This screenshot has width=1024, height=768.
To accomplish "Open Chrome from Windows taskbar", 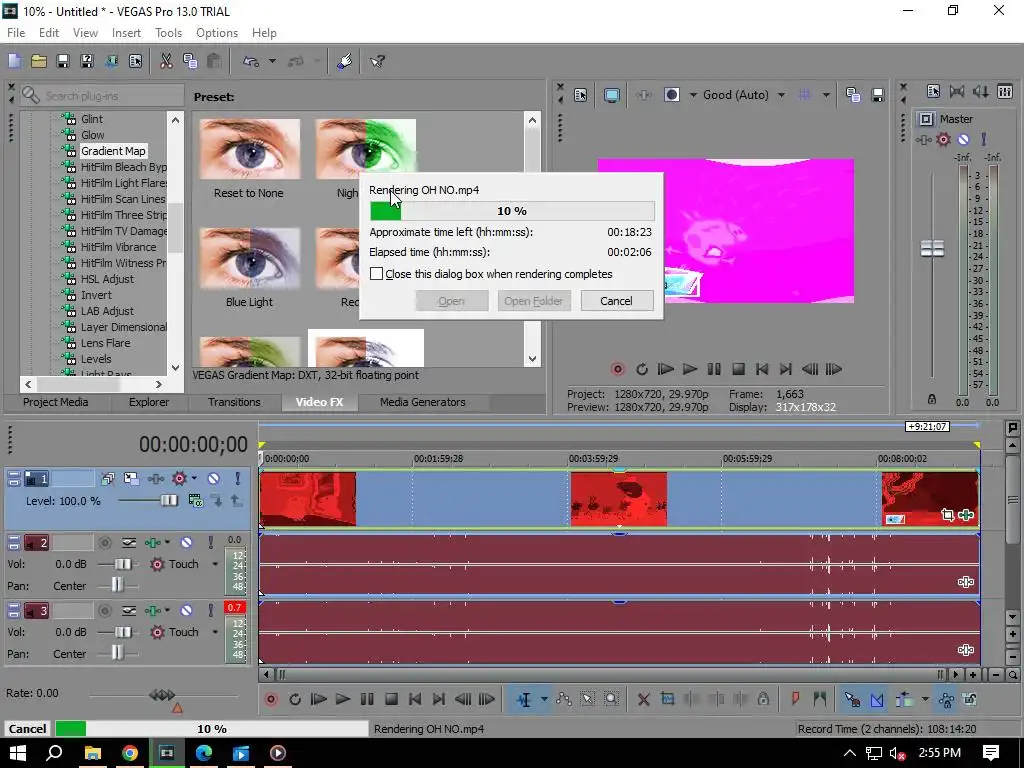I will [129, 753].
